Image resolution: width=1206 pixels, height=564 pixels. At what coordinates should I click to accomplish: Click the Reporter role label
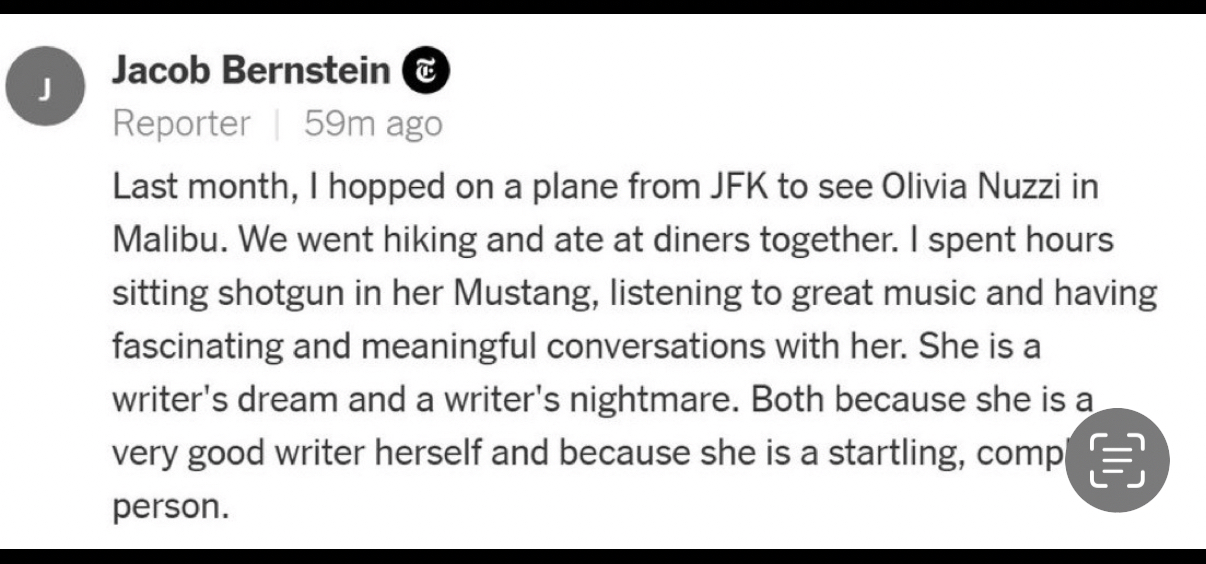181,124
